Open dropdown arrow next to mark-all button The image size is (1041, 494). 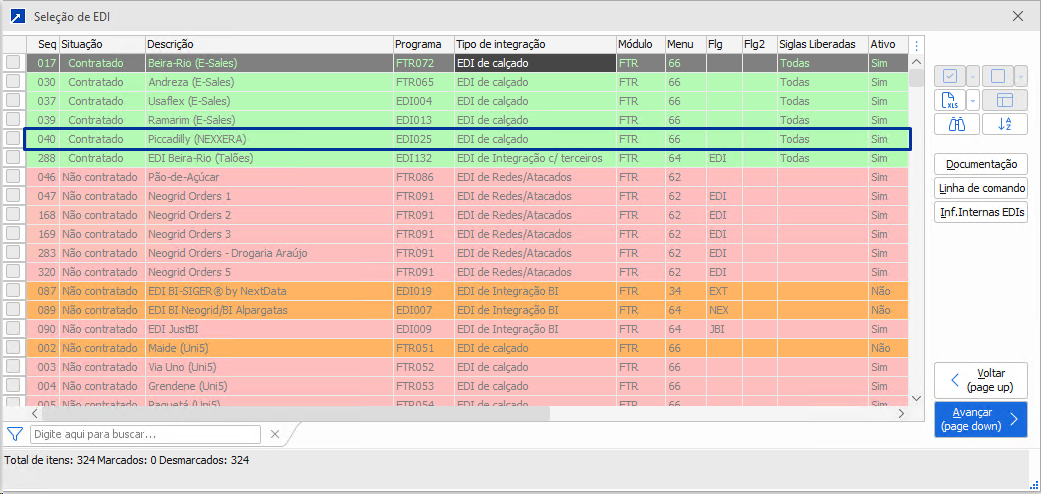(x=973, y=76)
